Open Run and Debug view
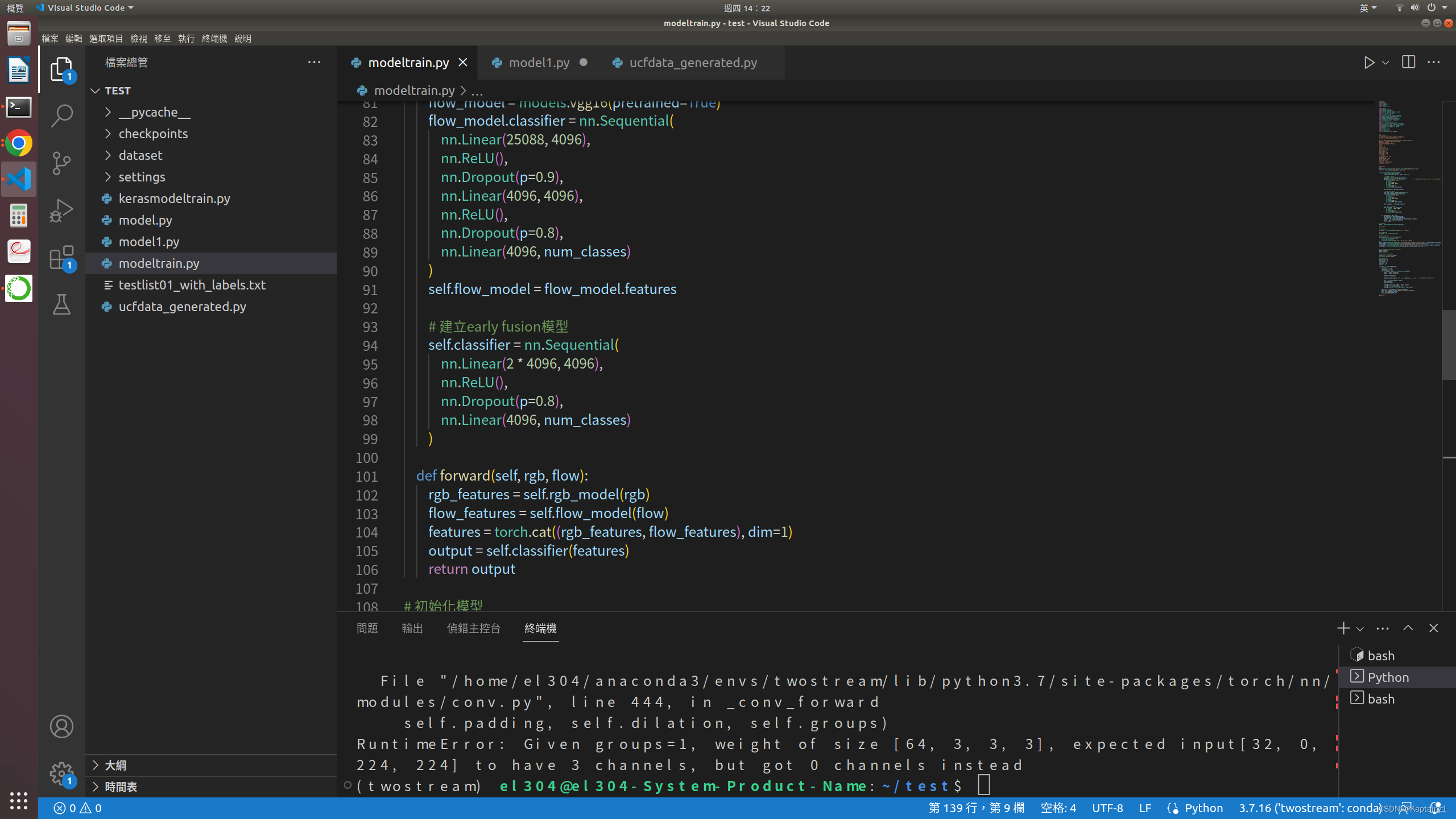1456x819 pixels. click(61, 210)
